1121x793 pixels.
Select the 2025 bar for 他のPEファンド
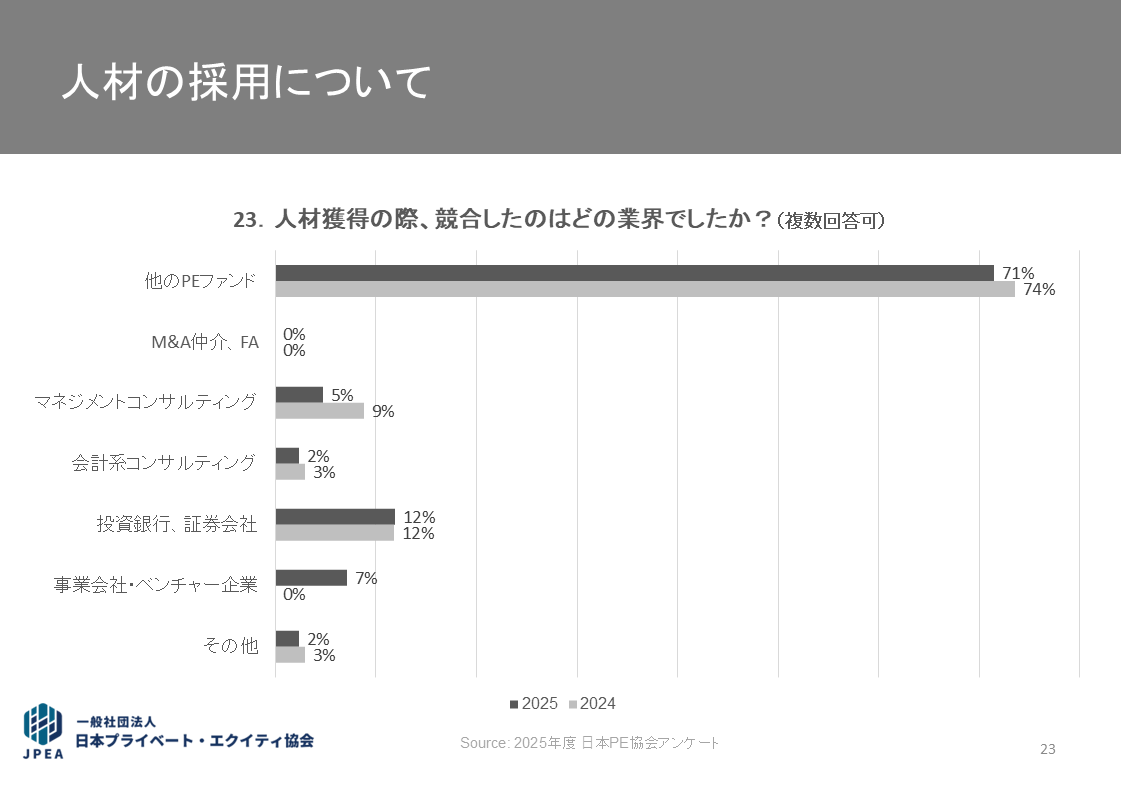point(634,273)
